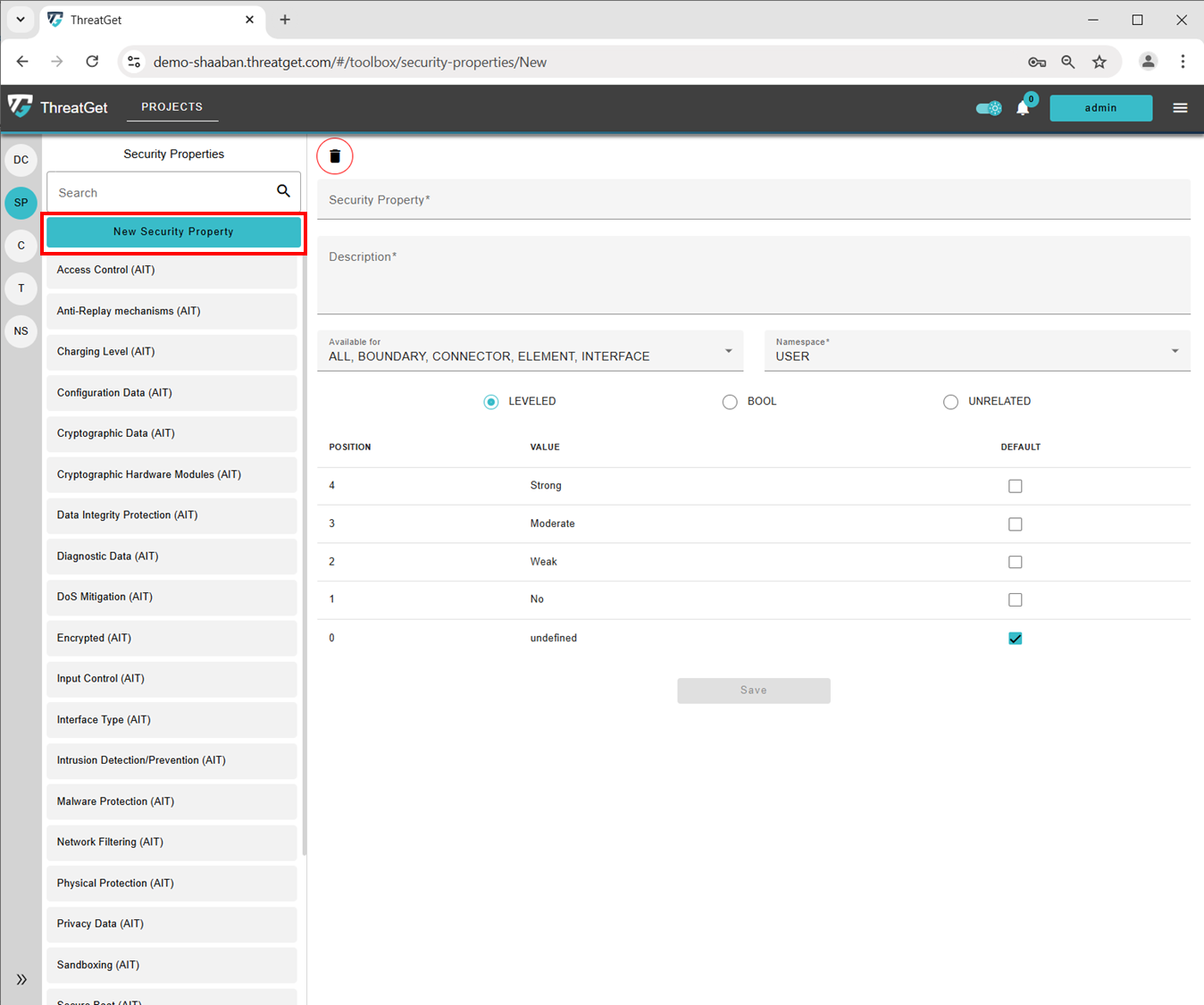The height and width of the screenshot is (1005, 1204).
Task: Expand sidebar with double chevron
Action: (x=21, y=979)
